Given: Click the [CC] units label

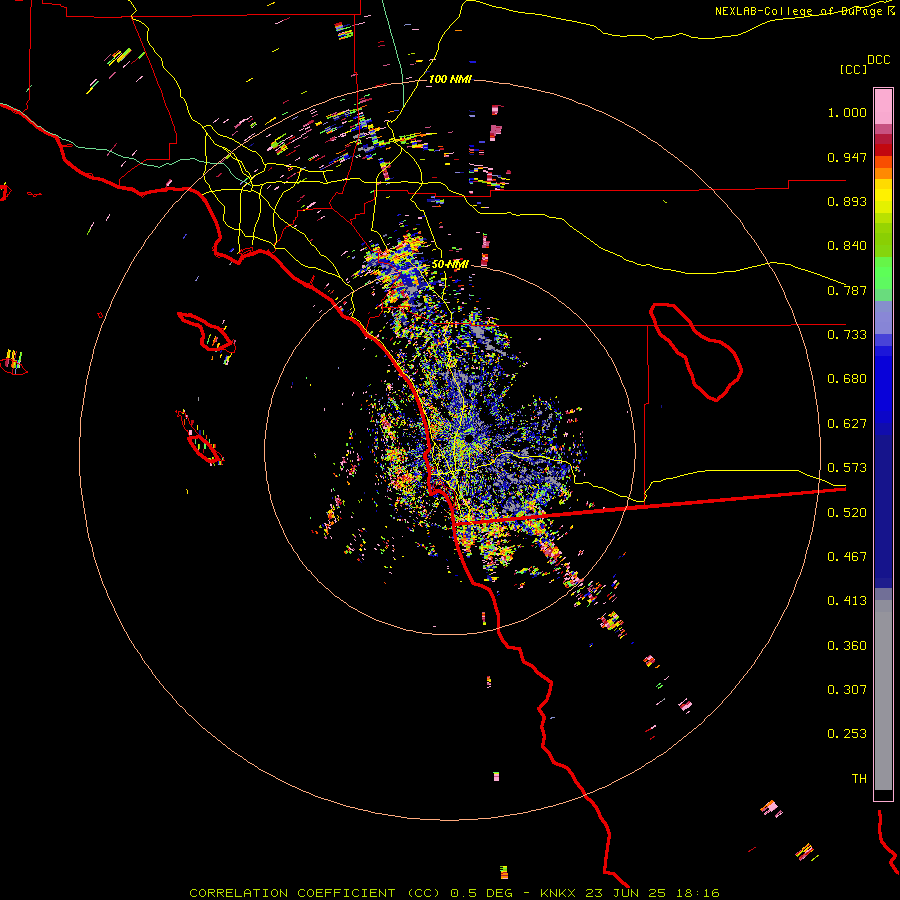Looking at the screenshot, I should click(x=854, y=69).
